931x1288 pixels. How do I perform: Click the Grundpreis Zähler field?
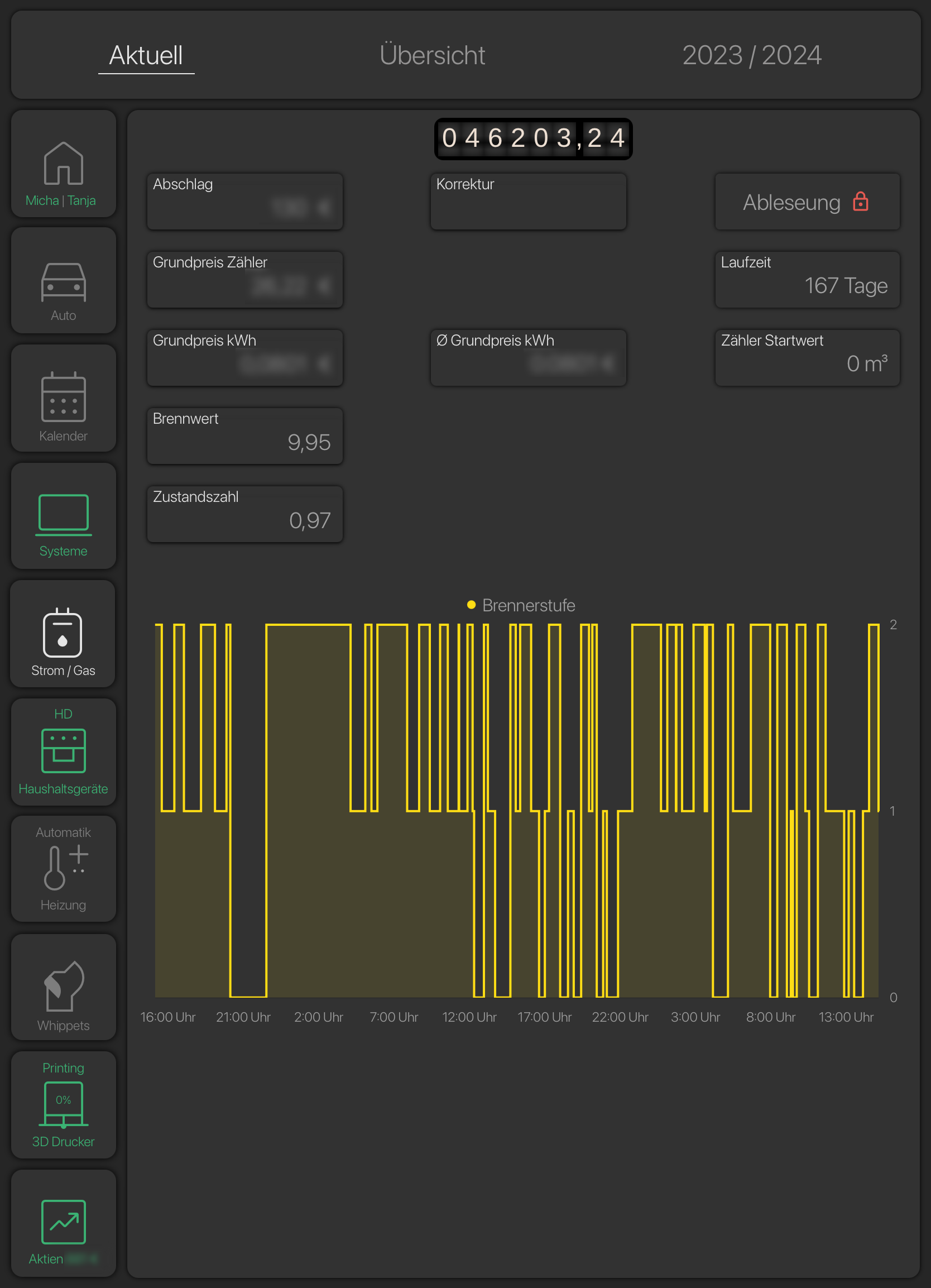click(x=244, y=280)
